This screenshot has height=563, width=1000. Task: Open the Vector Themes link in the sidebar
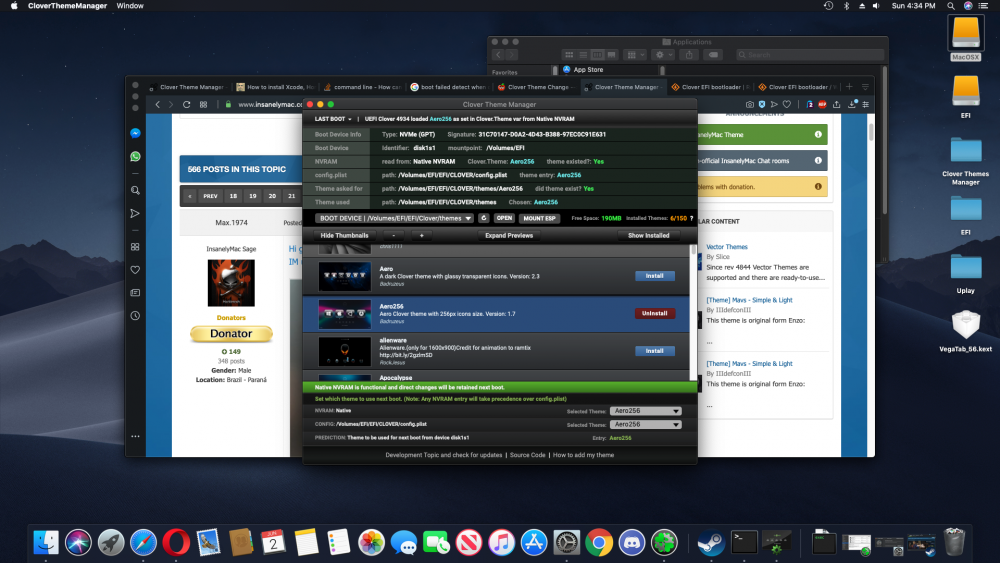(x=726, y=247)
